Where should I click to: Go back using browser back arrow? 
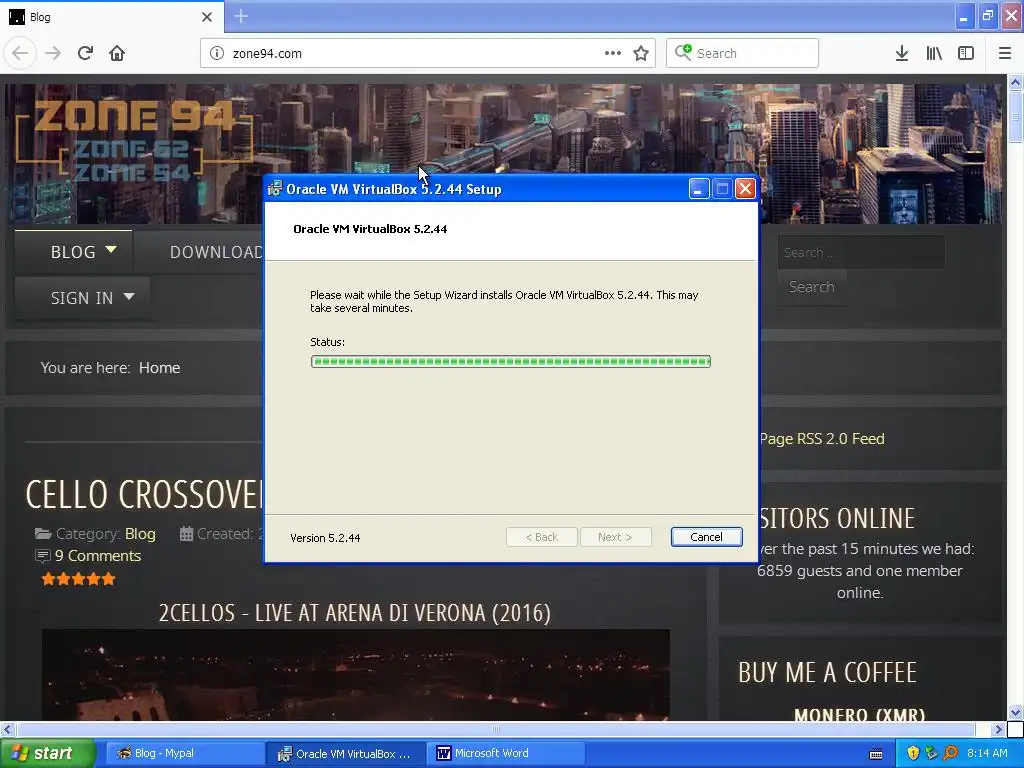point(20,53)
